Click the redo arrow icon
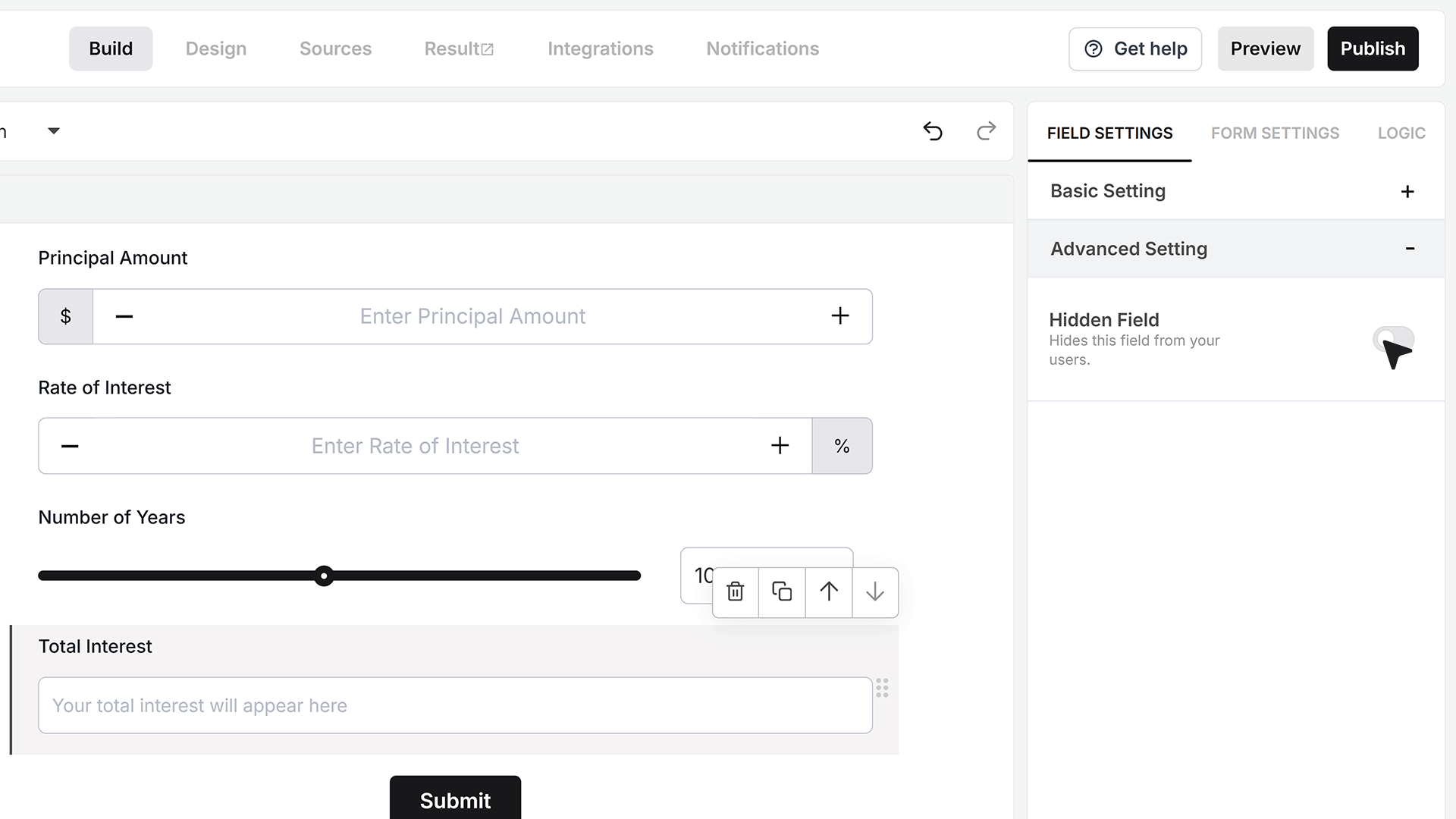 pos(986,131)
